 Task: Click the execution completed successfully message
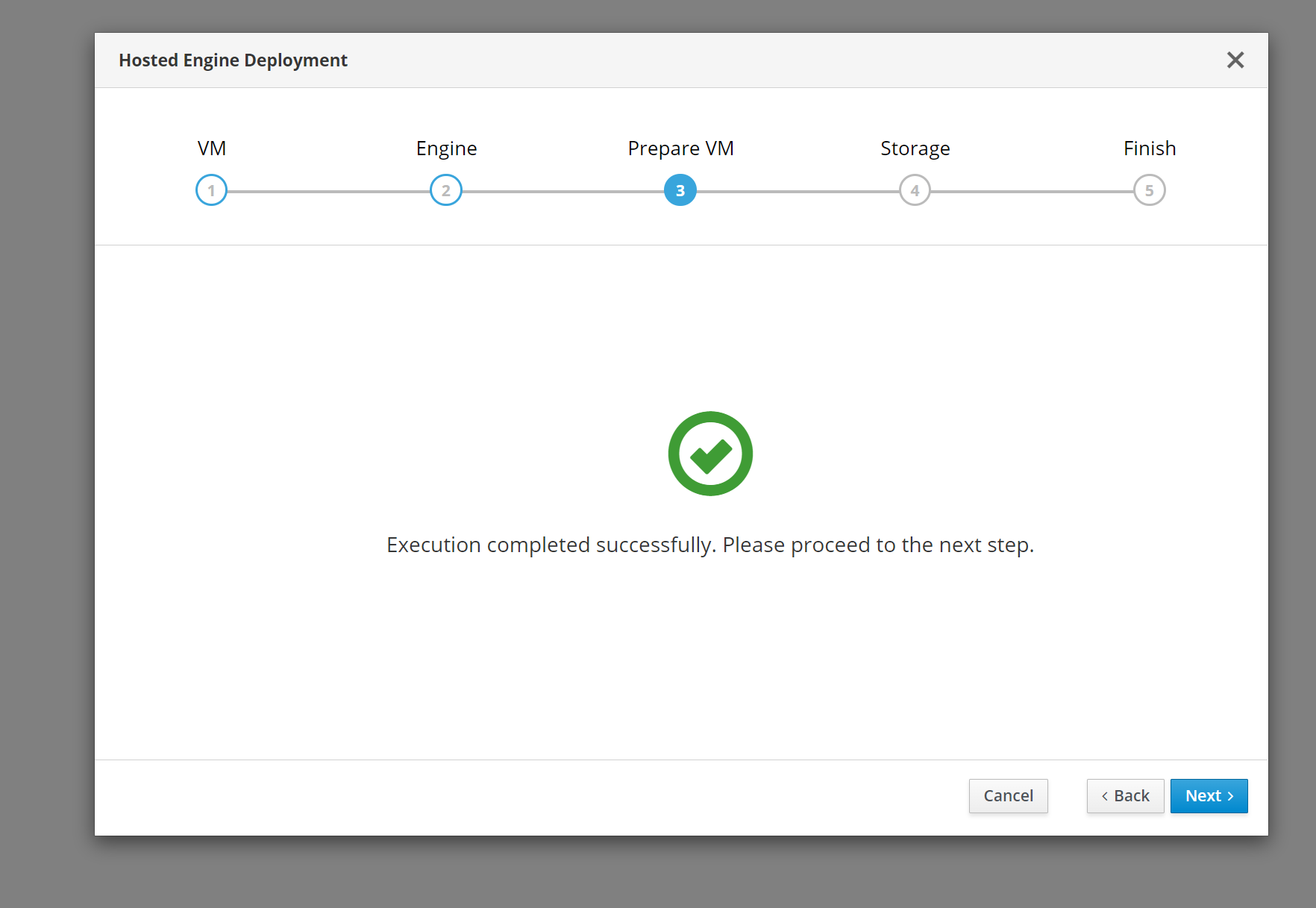point(709,545)
